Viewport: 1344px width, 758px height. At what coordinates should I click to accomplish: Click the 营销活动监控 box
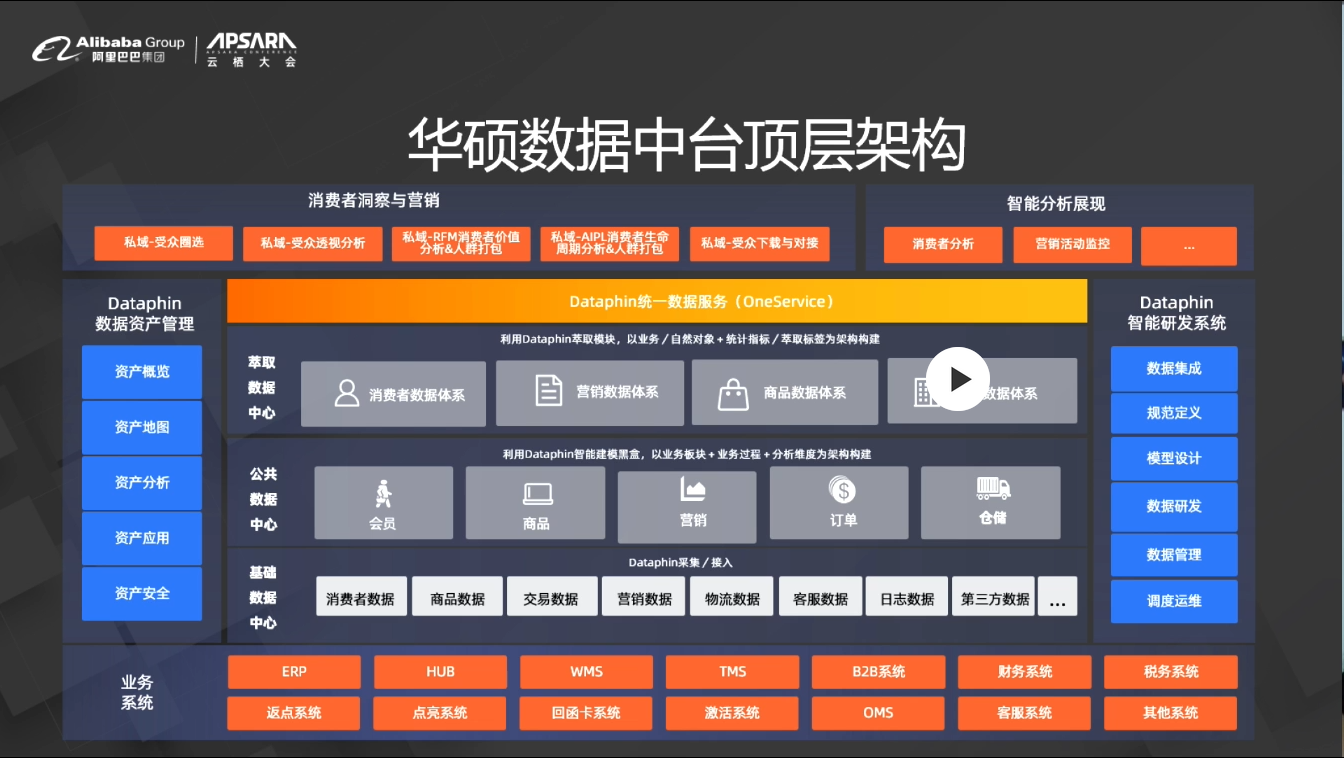(1072, 245)
